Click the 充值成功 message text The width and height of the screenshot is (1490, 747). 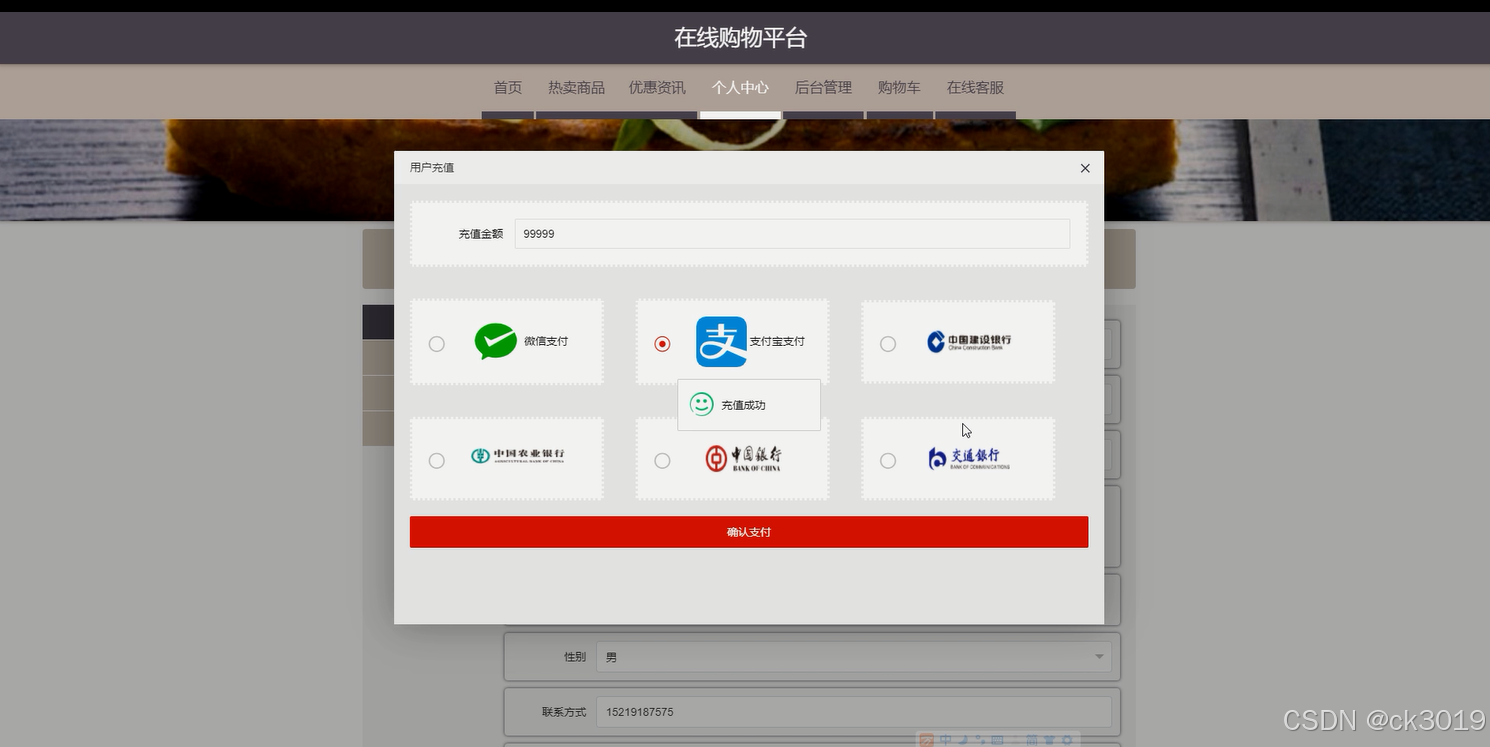(743, 405)
